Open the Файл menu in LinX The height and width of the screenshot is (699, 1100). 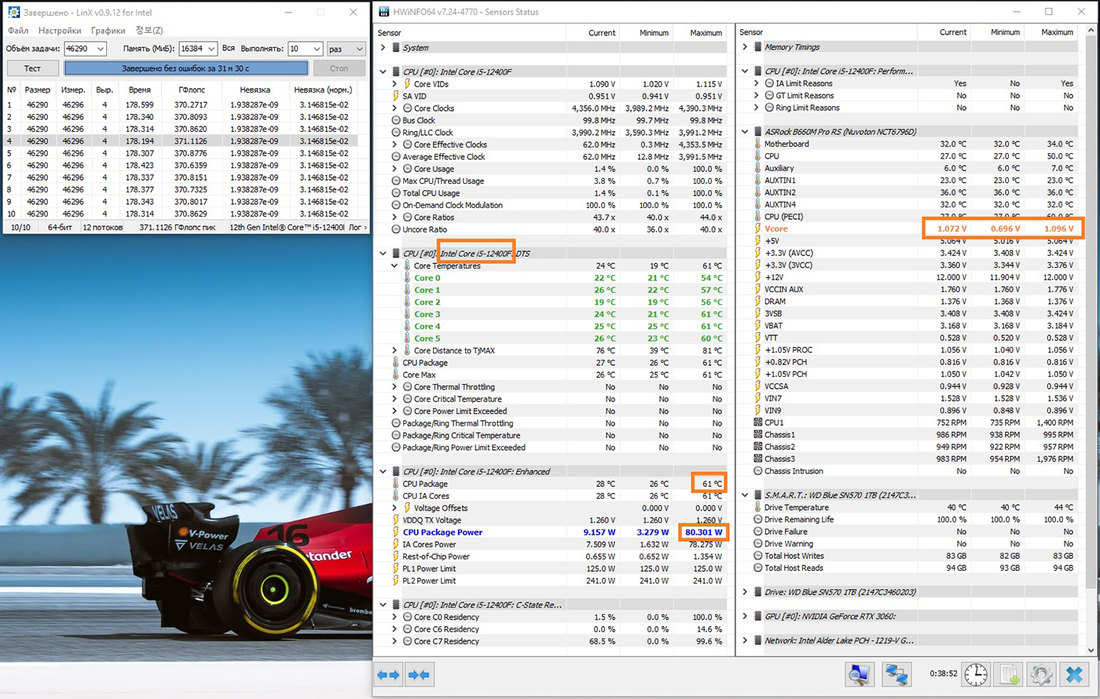18,31
